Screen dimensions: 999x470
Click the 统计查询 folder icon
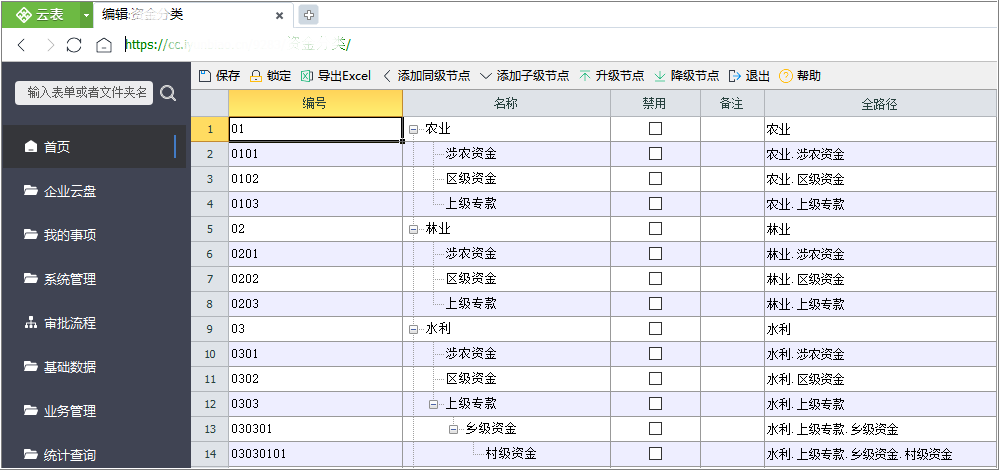tap(31, 454)
